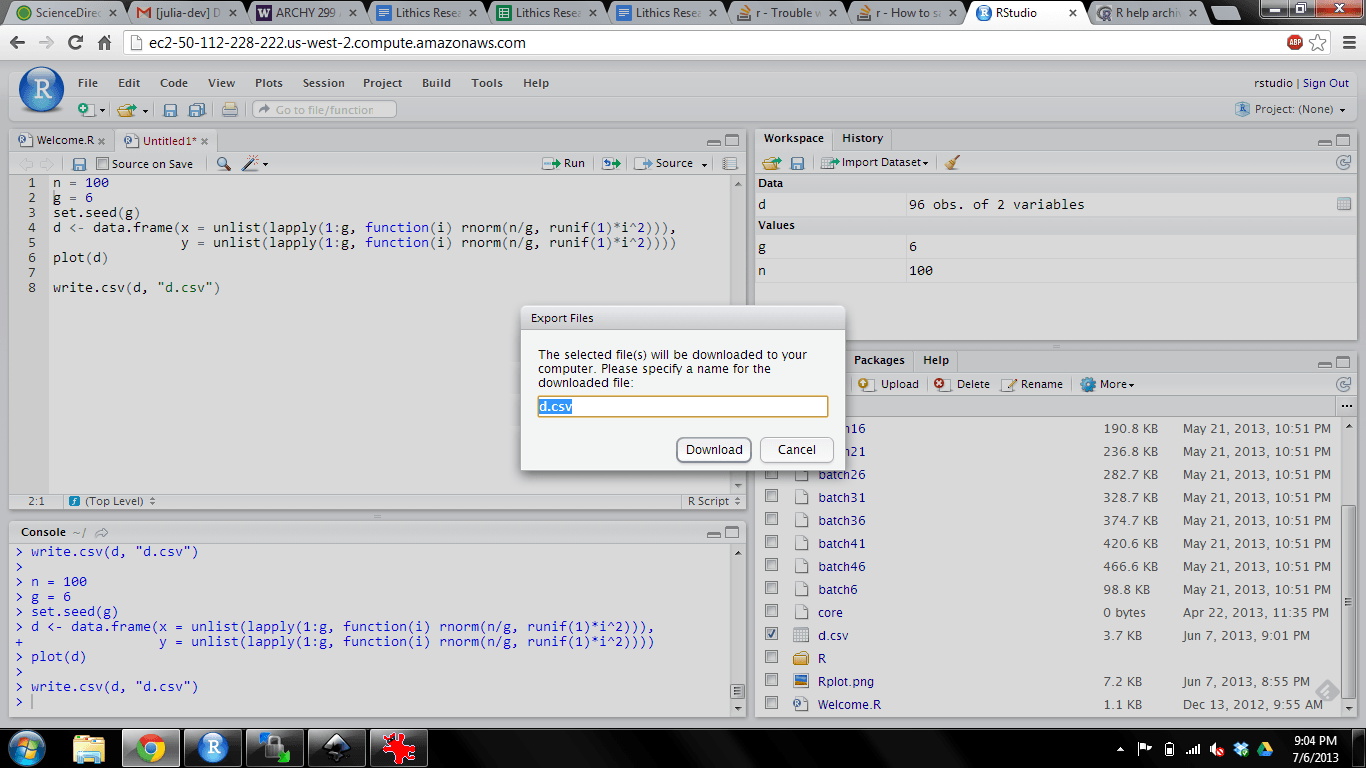Check the batch6 file checkbox
Image resolution: width=1366 pixels, height=768 pixels.
click(771, 588)
